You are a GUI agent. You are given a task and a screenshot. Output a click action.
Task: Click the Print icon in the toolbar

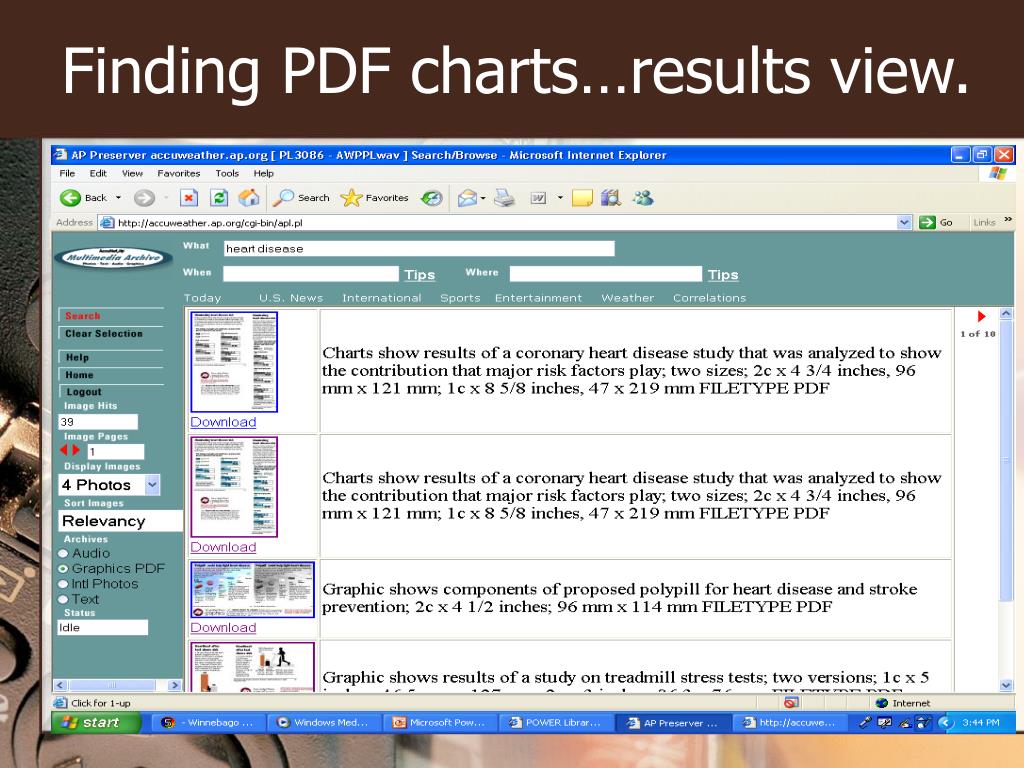pyautogui.click(x=504, y=198)
